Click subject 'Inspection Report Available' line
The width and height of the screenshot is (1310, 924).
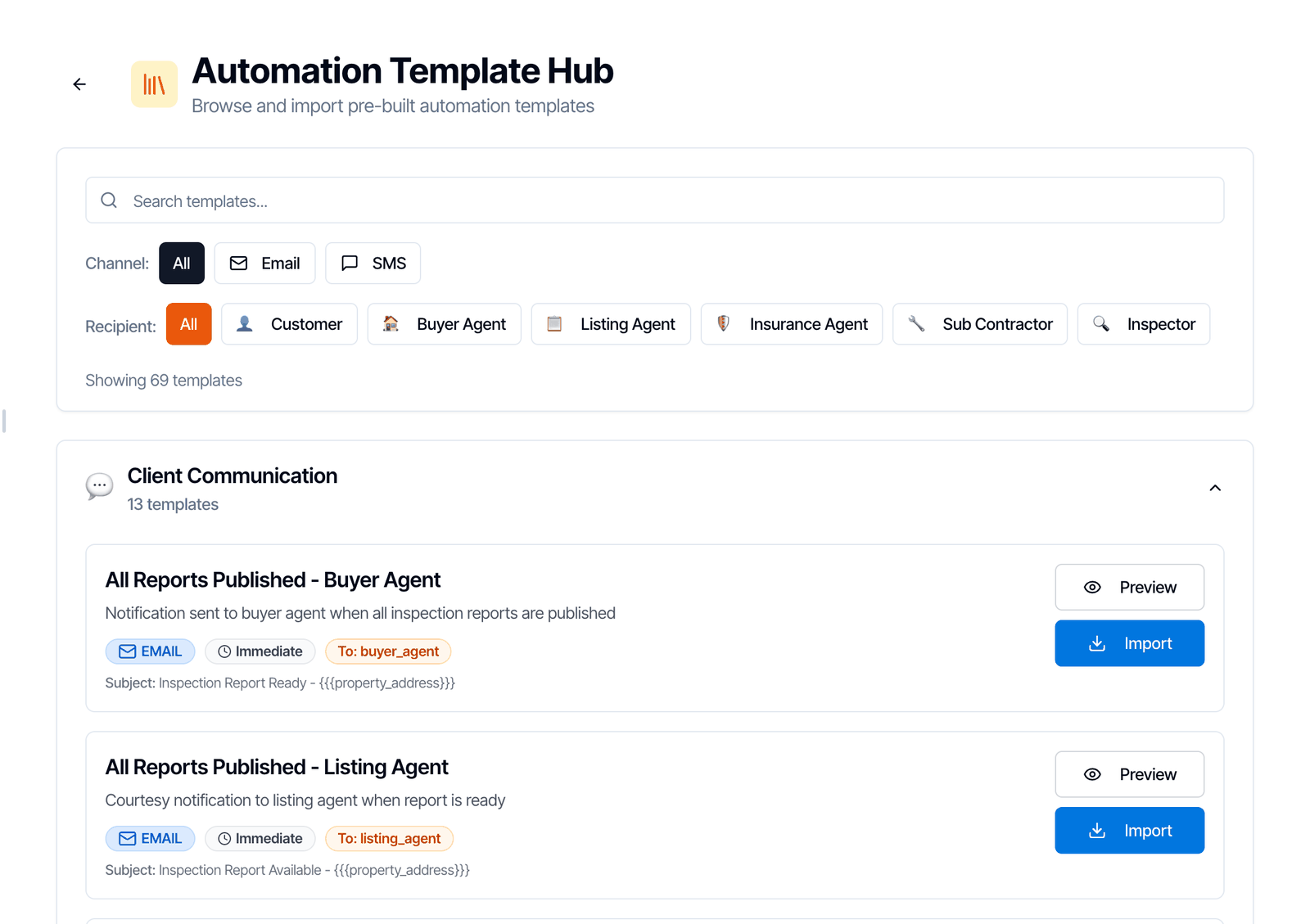[287, 870]
